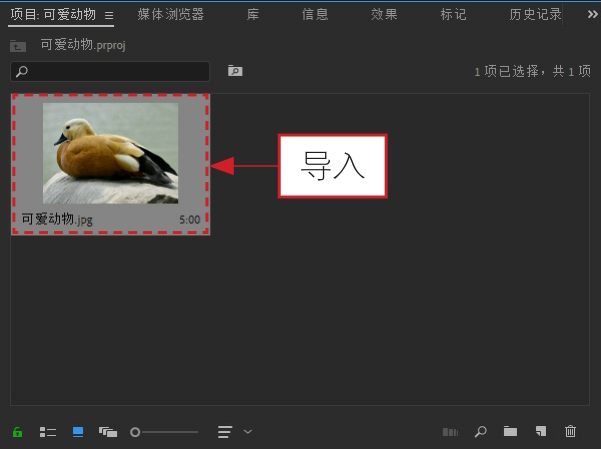The width and height of the screenshot is (601, 449).
Task: Open the sort icons menu
Action: pos(225,432)
